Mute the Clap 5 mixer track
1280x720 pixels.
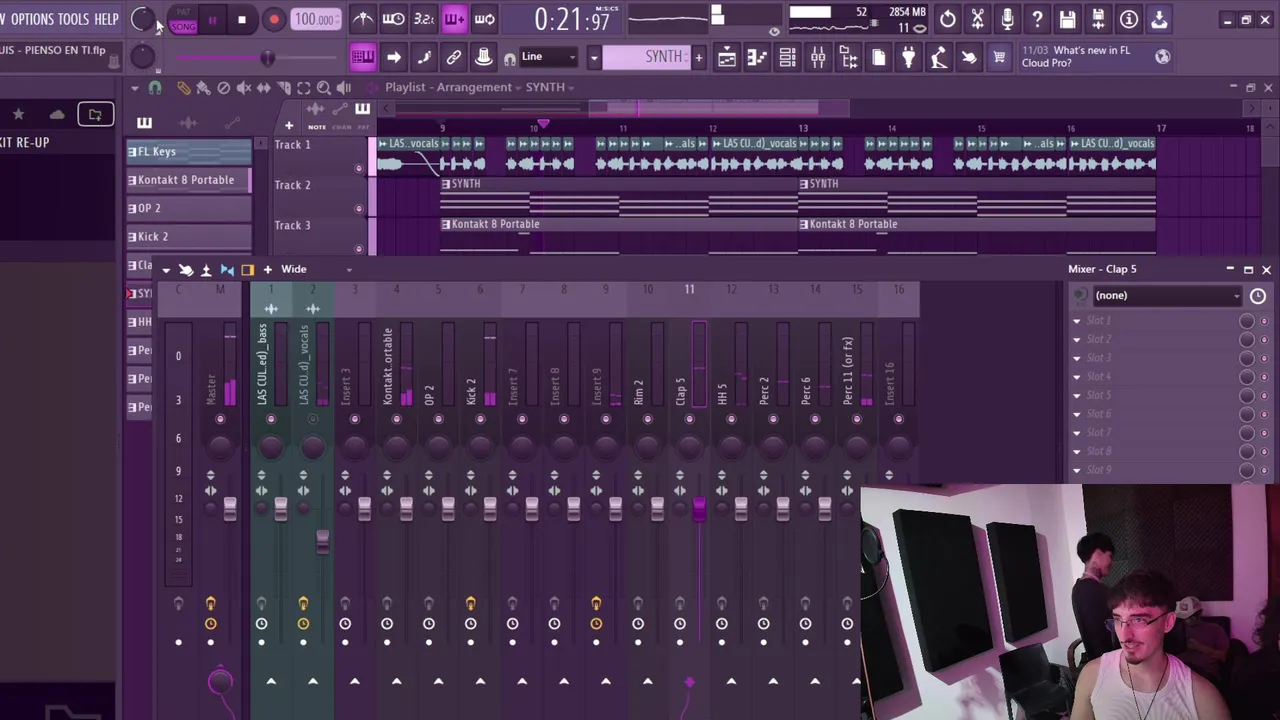pyautogui.click(x=689, y=419)
